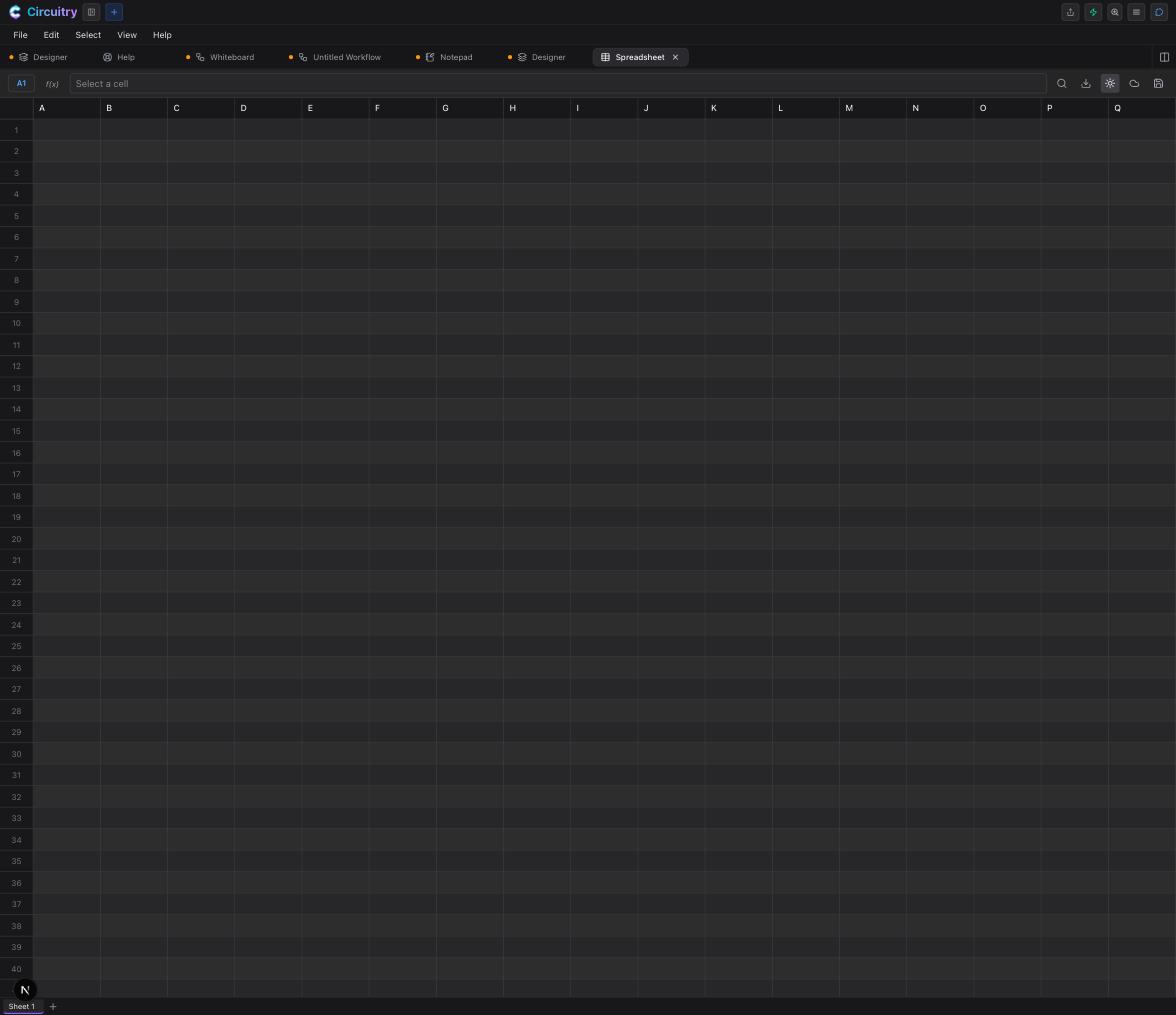Image resolution: width=1176 pixels, height=1015 pixels.
Task: Select column K header
Action: [x=738, y=108]
